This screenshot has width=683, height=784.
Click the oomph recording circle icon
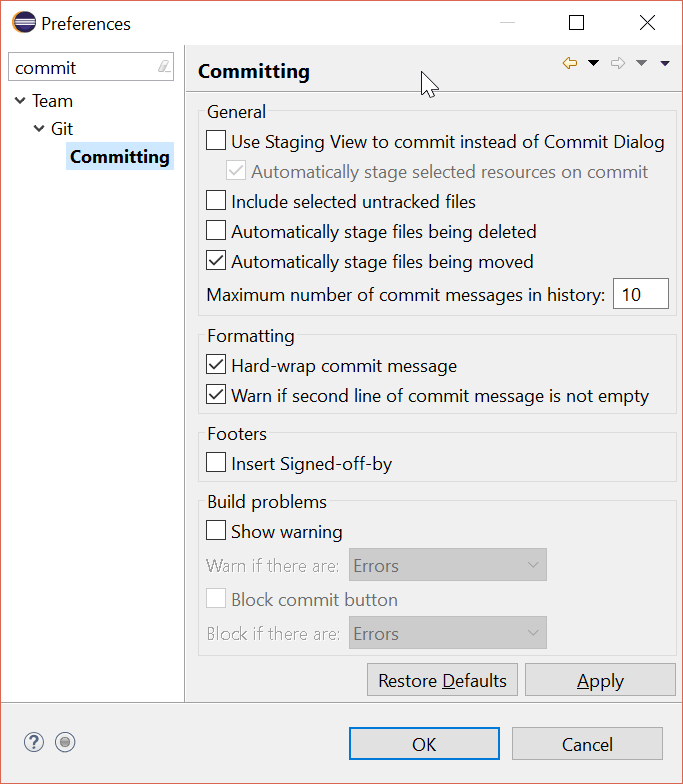tap(65, 742)
